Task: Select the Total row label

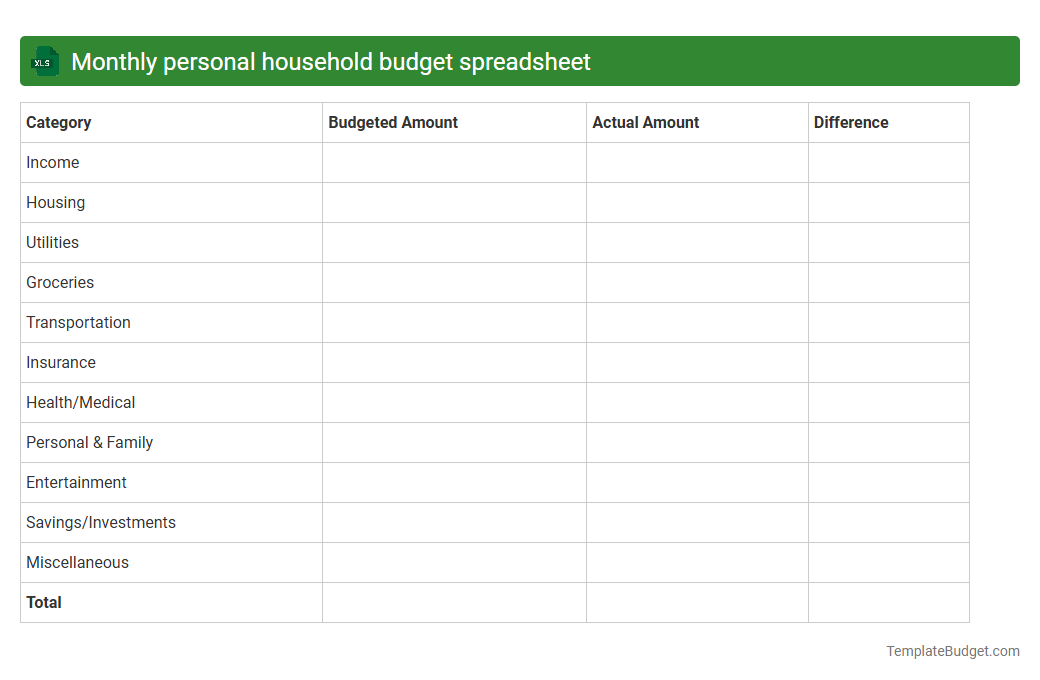Action: 43,602
